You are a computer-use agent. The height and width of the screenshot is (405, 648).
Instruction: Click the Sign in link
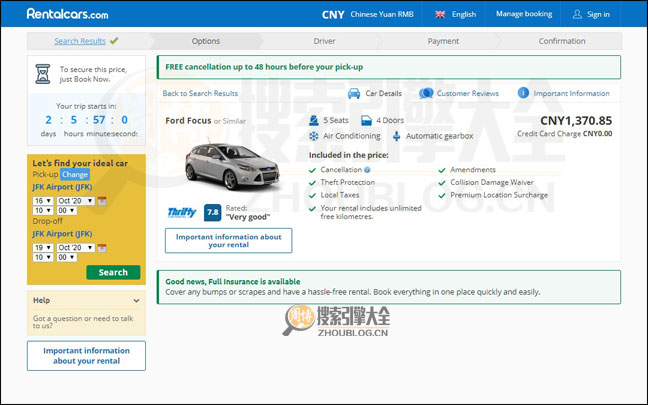598,14
